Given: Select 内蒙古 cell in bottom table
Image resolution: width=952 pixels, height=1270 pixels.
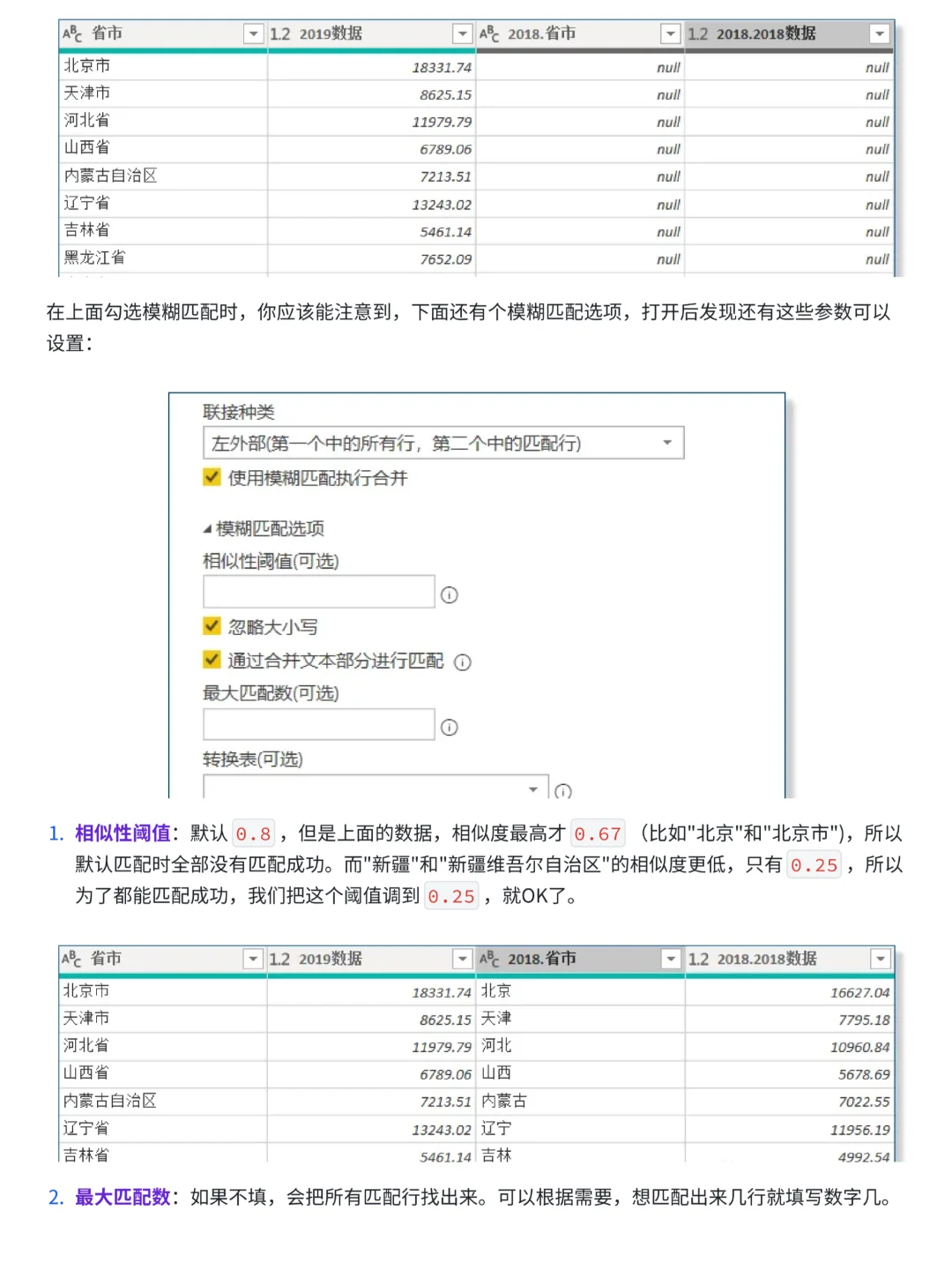Looking at the screenshot, I should point(580,1102).
